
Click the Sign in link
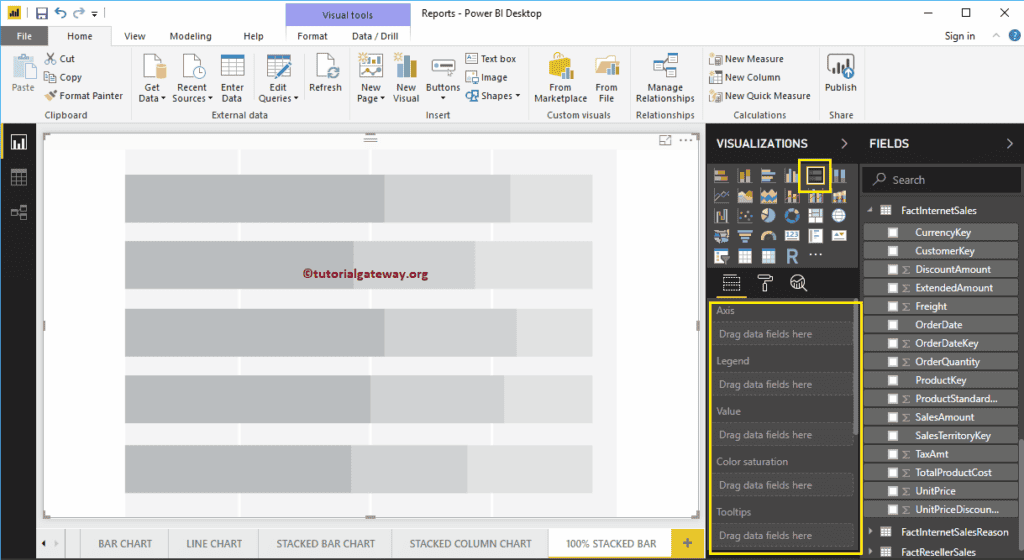[x=959, y=36]
